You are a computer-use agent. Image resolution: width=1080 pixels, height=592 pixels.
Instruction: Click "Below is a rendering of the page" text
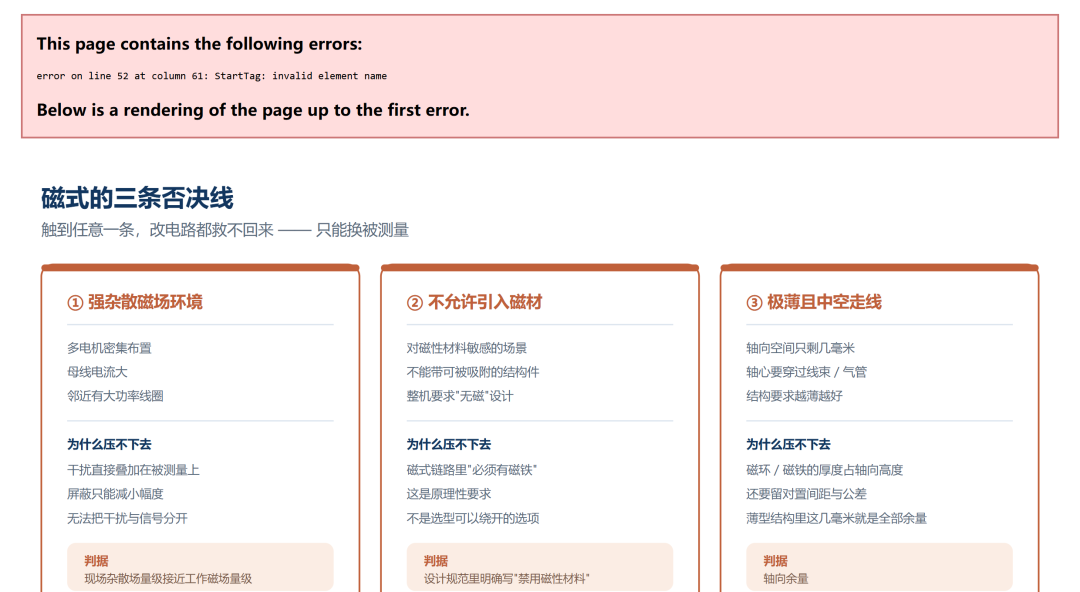coord(253,110)
